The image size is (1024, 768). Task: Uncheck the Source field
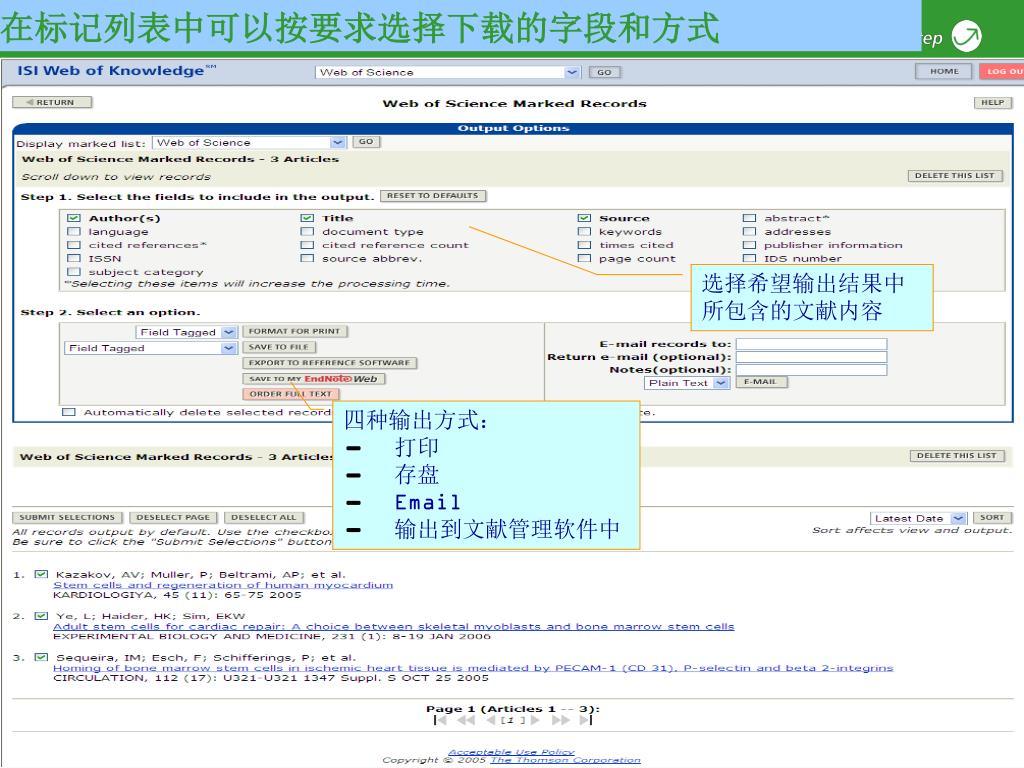point(584,218)
